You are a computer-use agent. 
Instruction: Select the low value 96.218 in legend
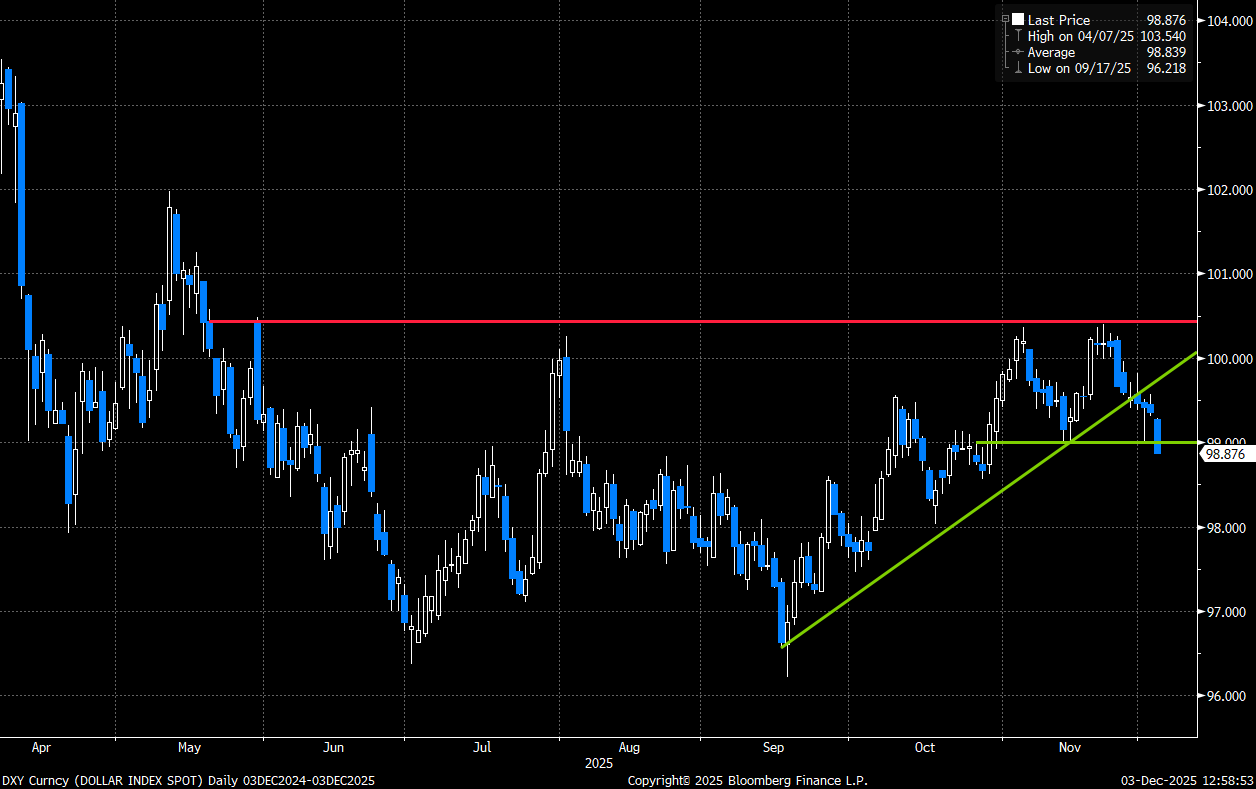click(1166, 68)
